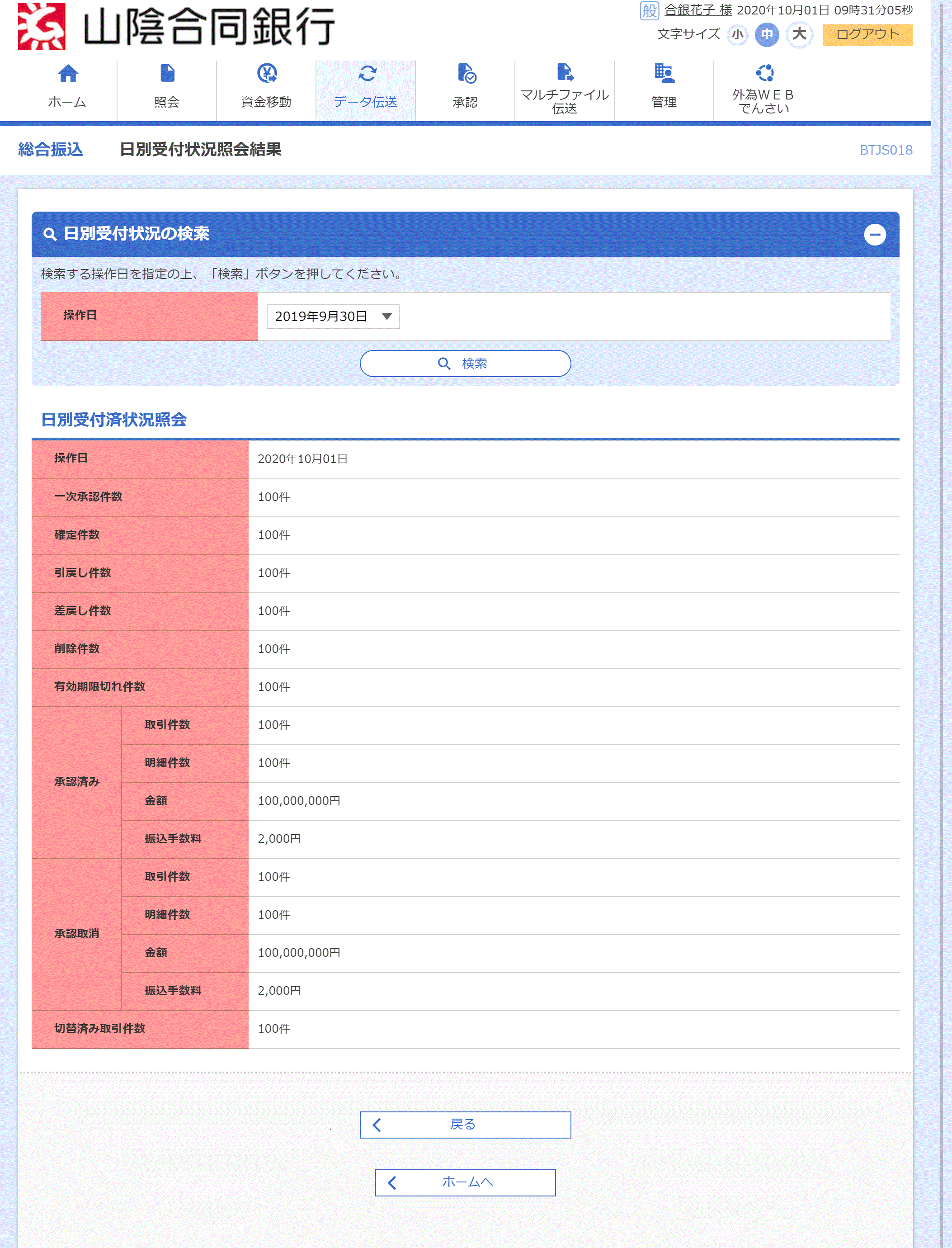The image size is (952, 1248).
Task: Open the 外為WEBでんさい menu
Action: coord(763,90)
